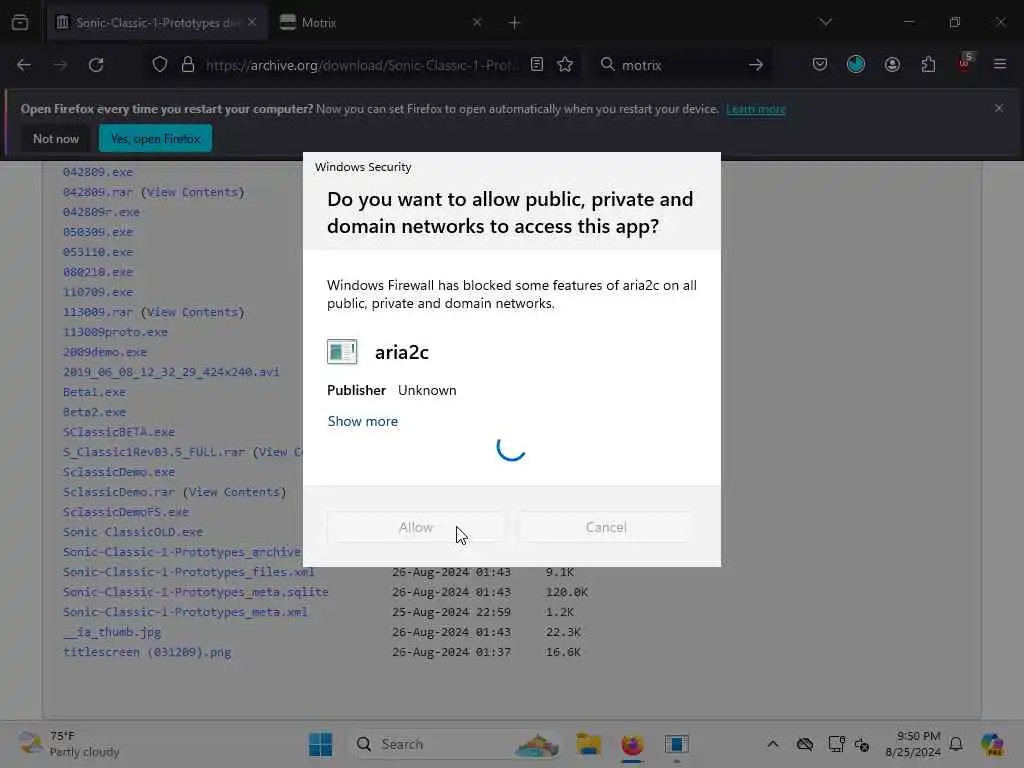Open the Firefox application menu

tap(1000, 65)
